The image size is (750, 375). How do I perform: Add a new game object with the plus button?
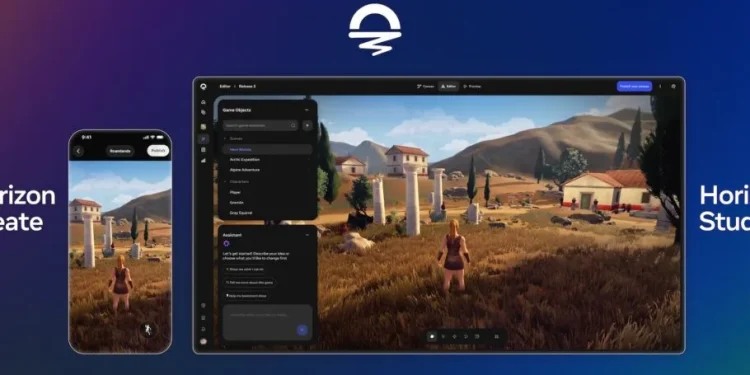[x=307, y=125]
